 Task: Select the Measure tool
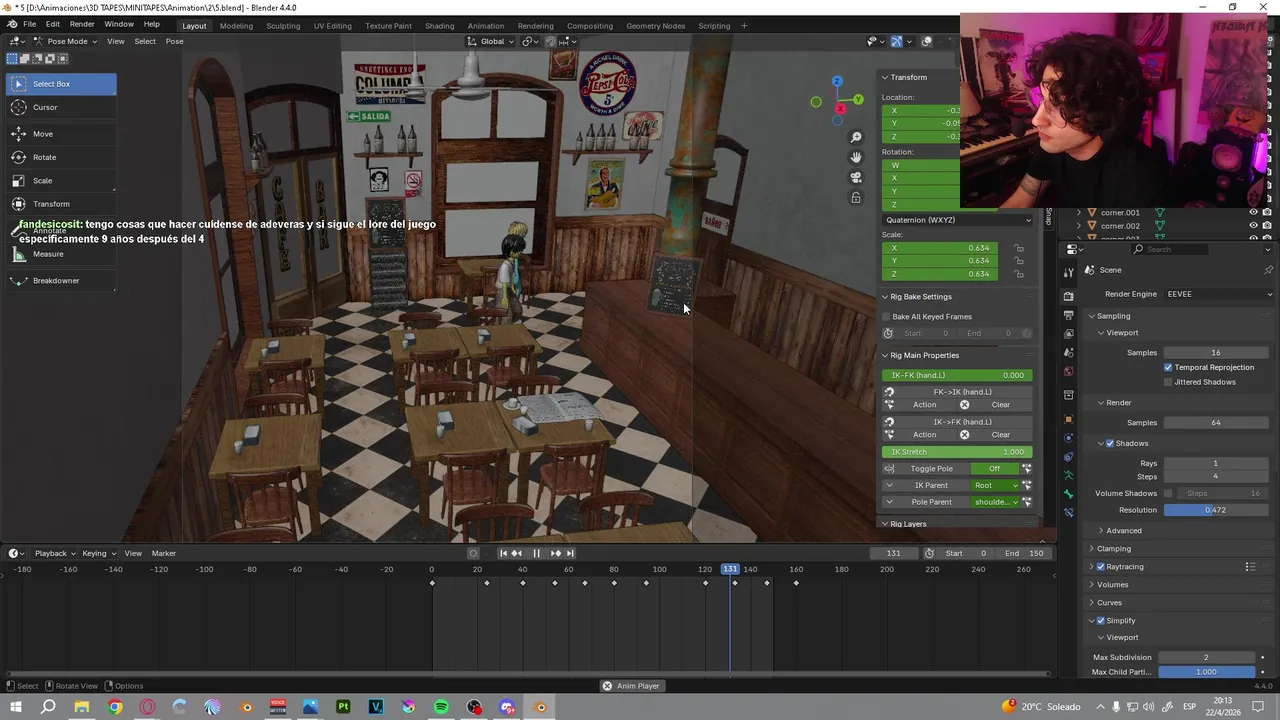(60, 254)
